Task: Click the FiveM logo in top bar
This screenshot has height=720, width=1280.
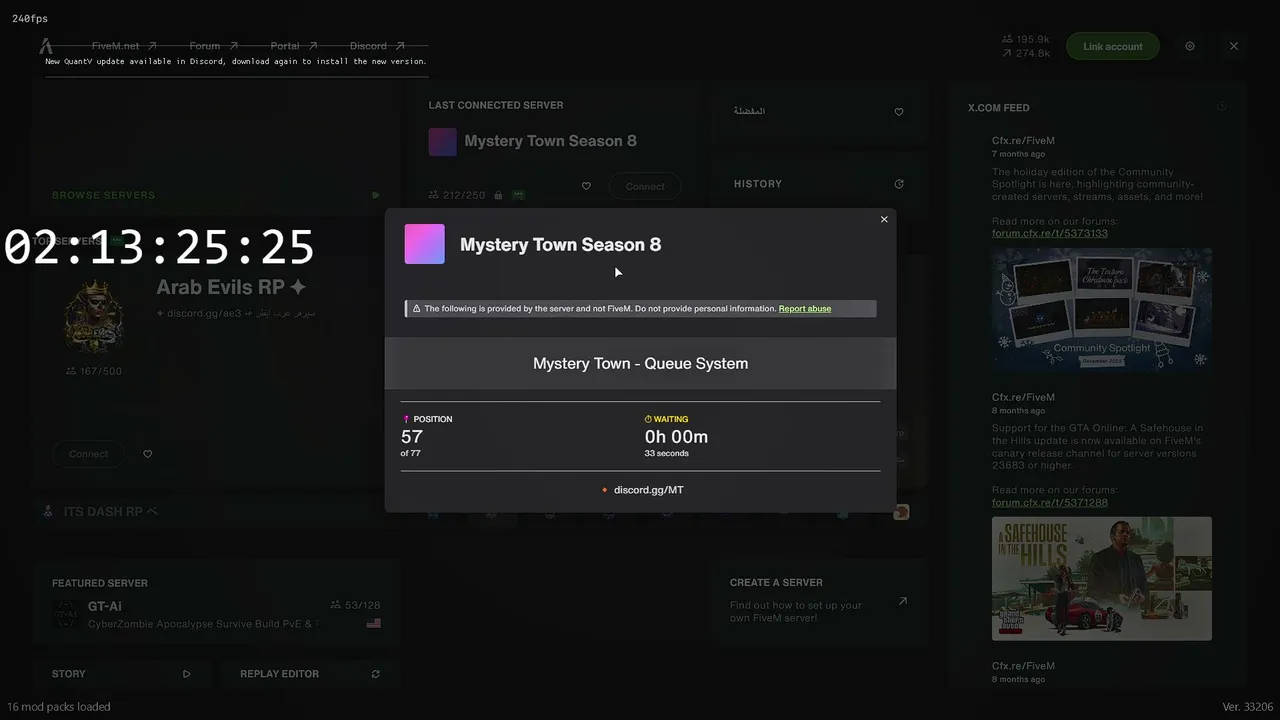Action: pyautogui.click(x=46, y=46)
